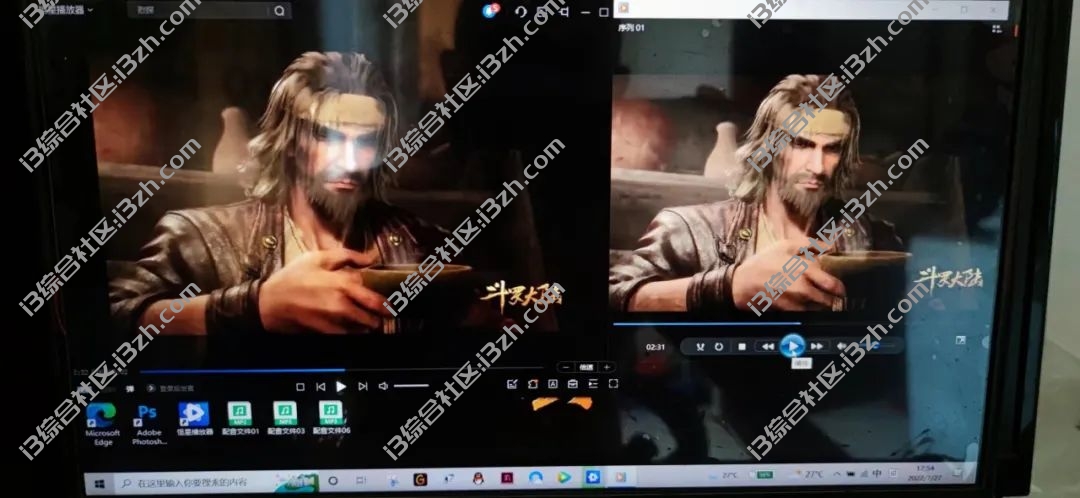Click the notification icon with red badge
This screenshot has width=1080, height=498.
pyautogui.click(x=490, y=10)
